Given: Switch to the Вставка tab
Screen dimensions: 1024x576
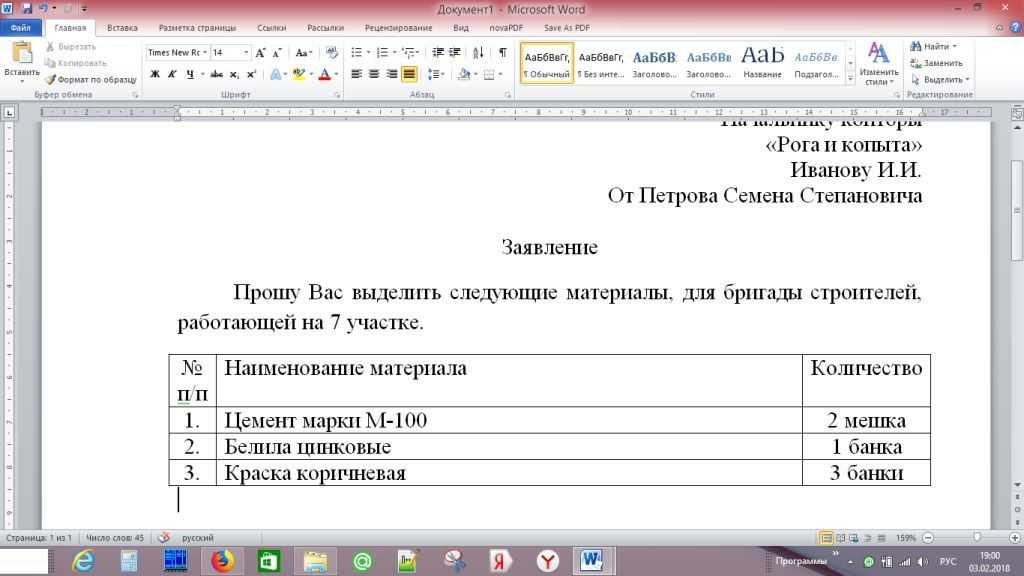Looking at the screenshot, I should tap(122, 28).
